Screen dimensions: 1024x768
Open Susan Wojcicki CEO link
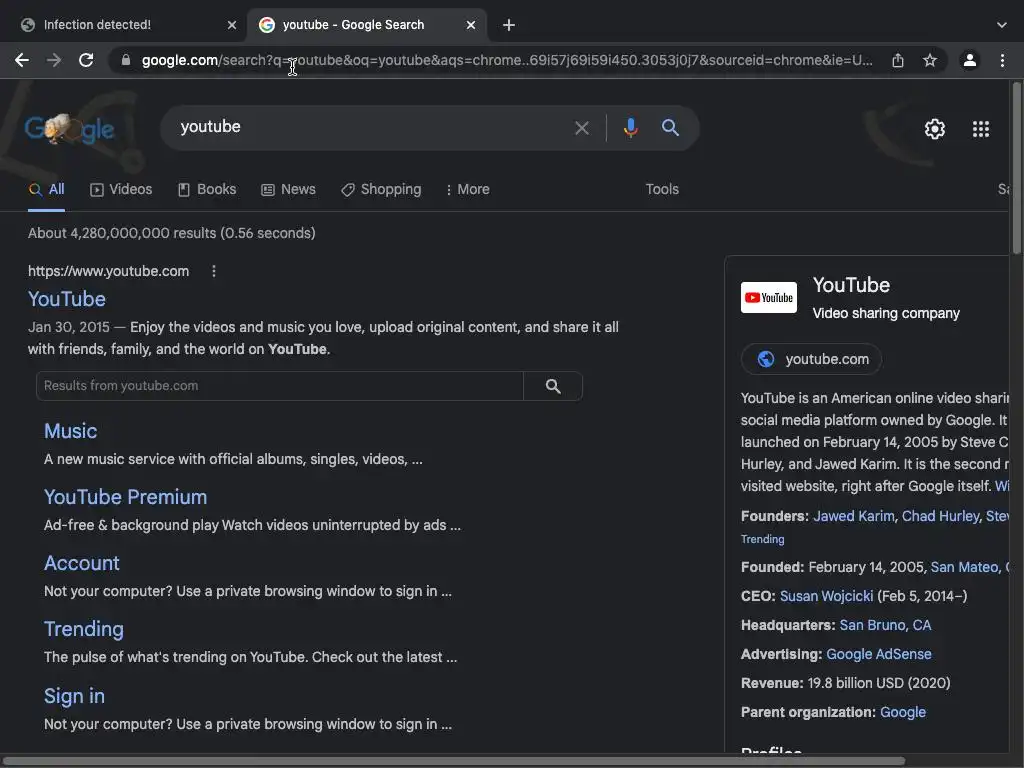pyautogui.click(x=826, y=596)
